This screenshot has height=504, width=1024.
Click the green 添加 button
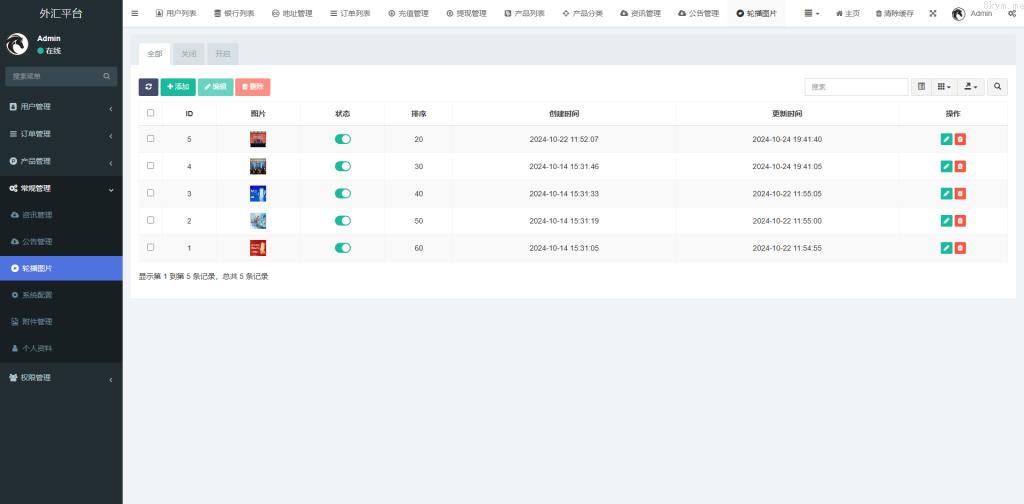[178, 87]
